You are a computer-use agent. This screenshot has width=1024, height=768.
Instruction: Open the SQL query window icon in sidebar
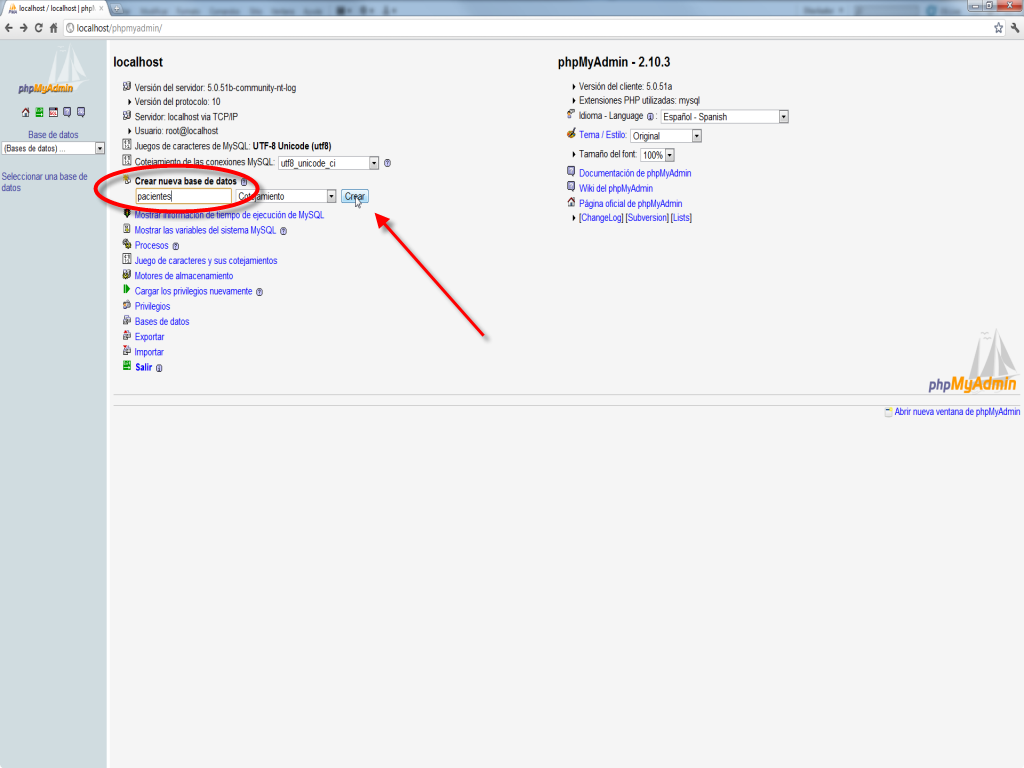pyautogui.click(x=53, y=113)
